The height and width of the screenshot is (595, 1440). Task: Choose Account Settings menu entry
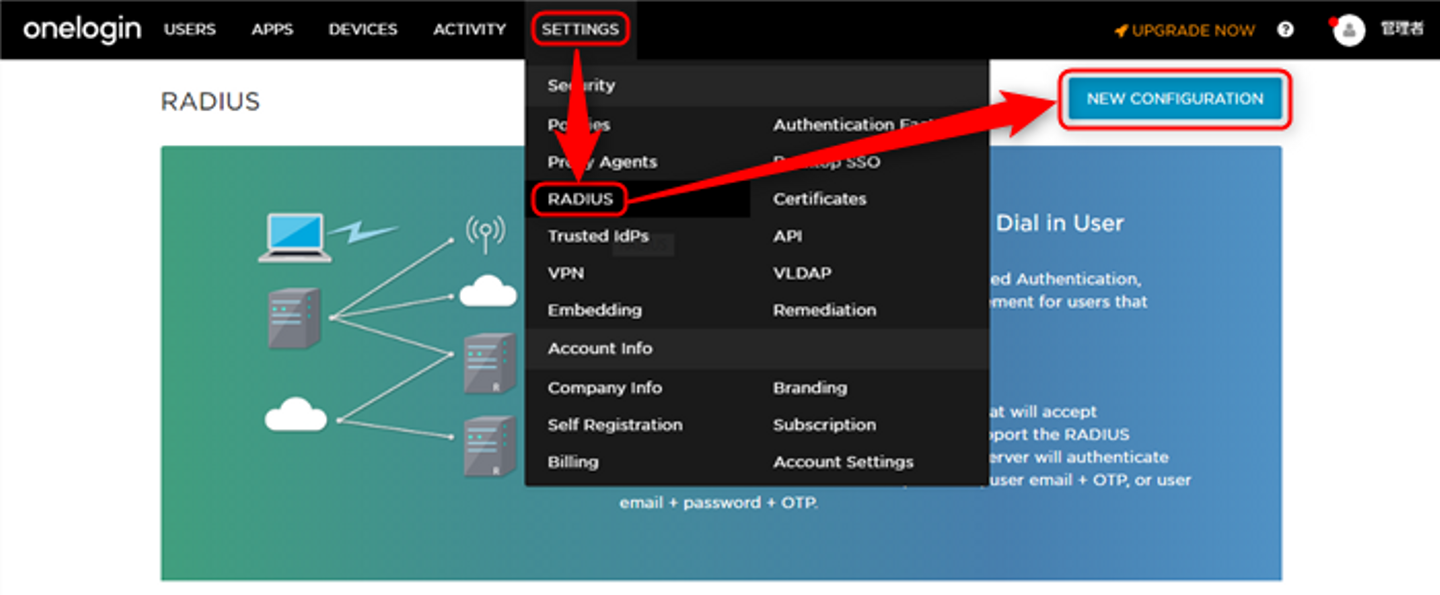tap(844, 462)
